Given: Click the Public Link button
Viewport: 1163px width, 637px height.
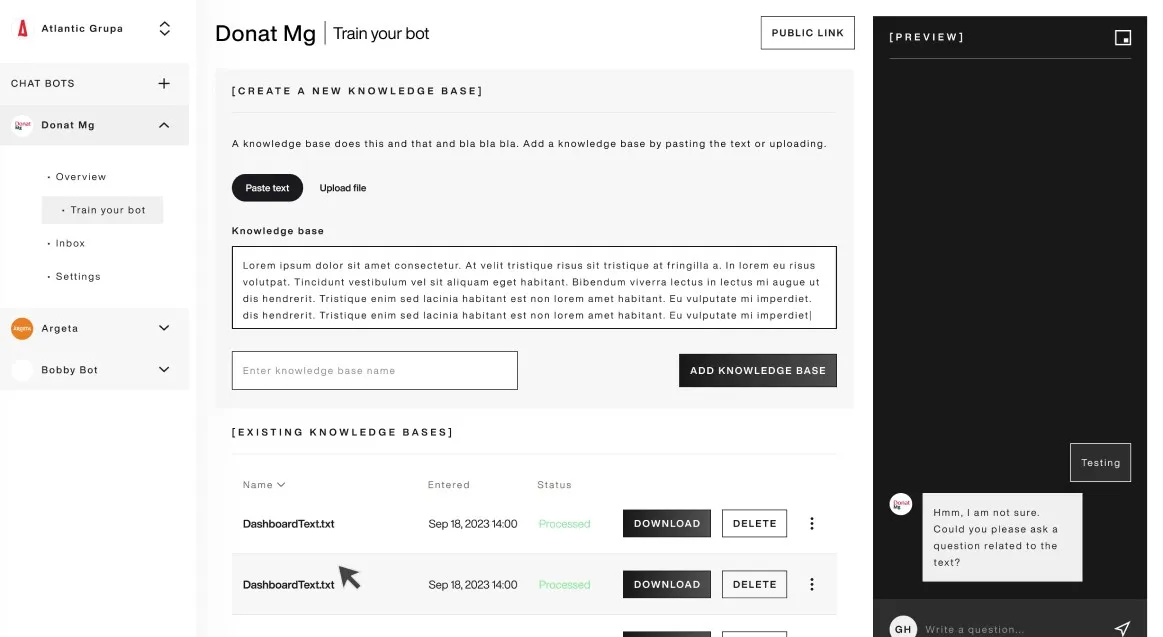Looking at the screenshot, I should pos(807,33).
